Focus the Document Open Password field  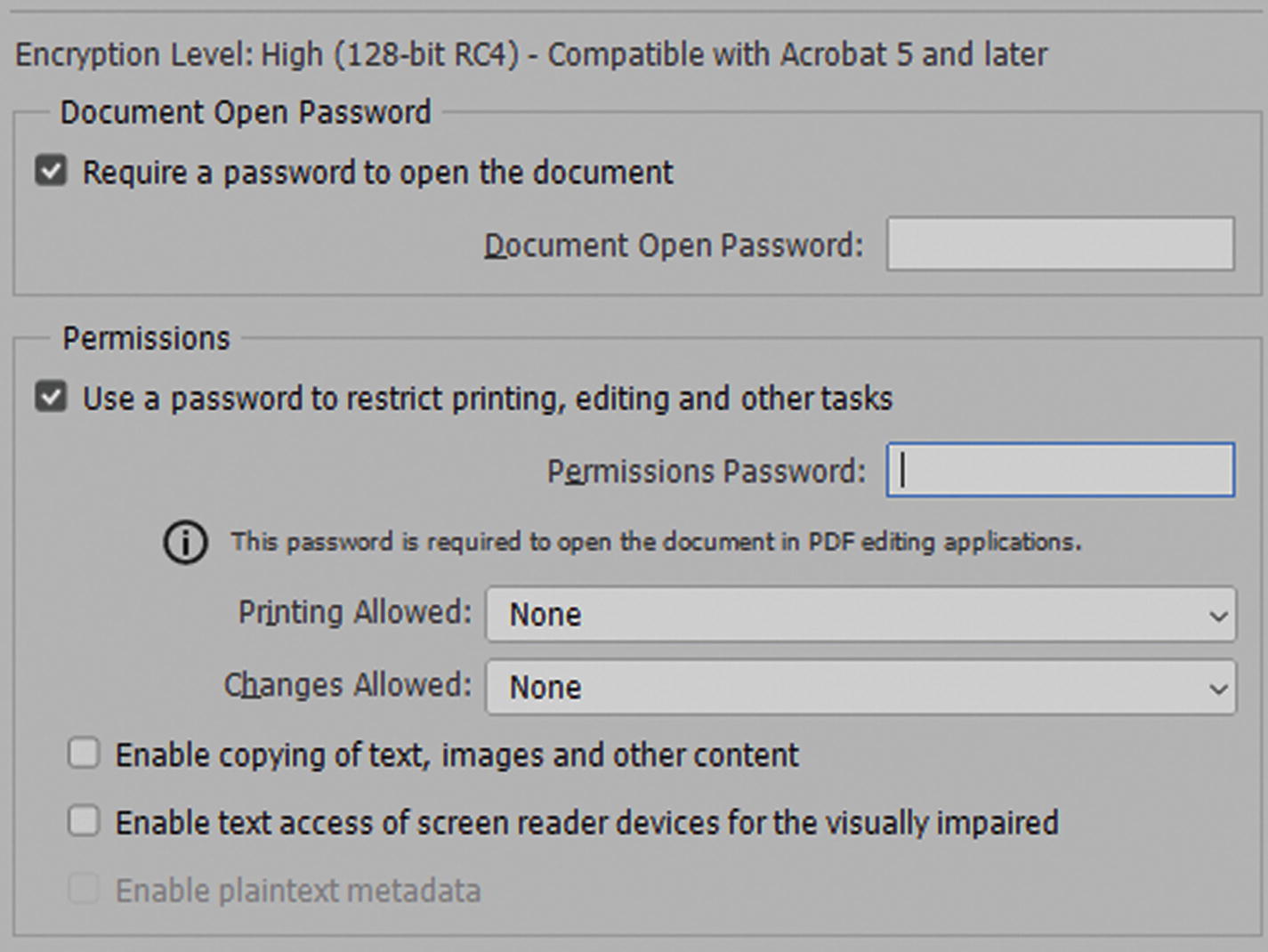(1060, 244)
